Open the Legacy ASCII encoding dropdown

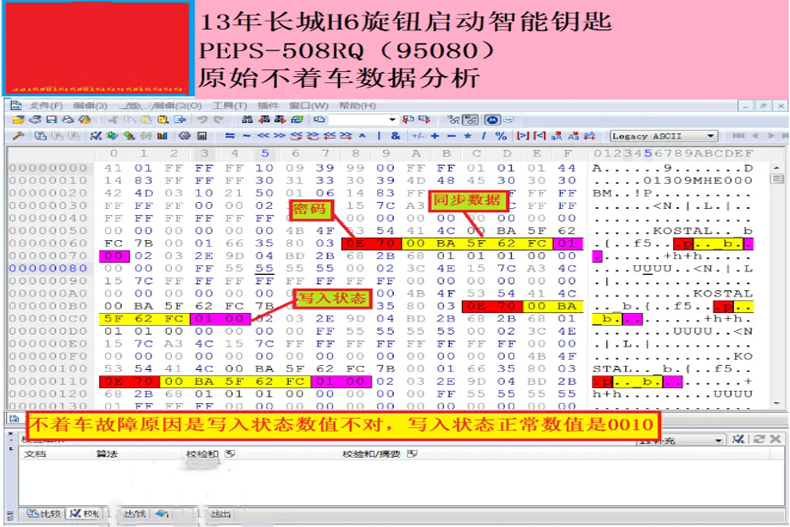point(710,136)
